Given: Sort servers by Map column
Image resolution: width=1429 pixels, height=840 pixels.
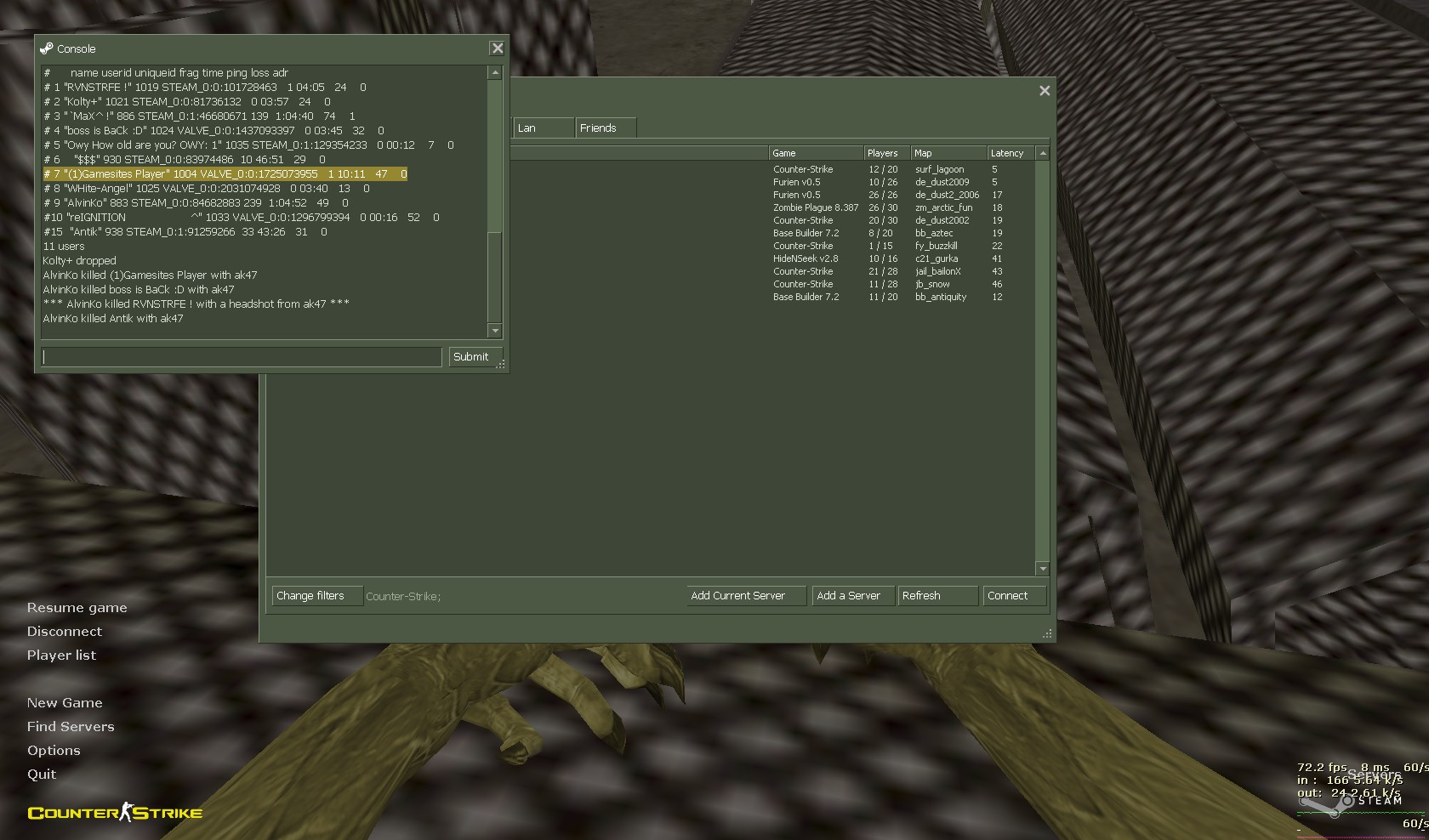Looking at the screenshot, I should (949, 153).
